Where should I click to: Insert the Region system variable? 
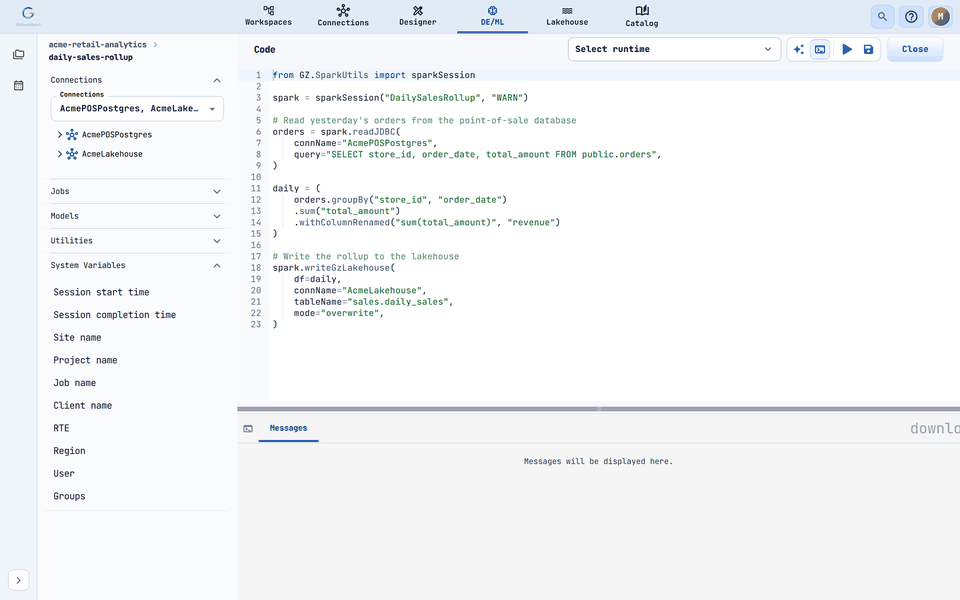click(69, 451)
